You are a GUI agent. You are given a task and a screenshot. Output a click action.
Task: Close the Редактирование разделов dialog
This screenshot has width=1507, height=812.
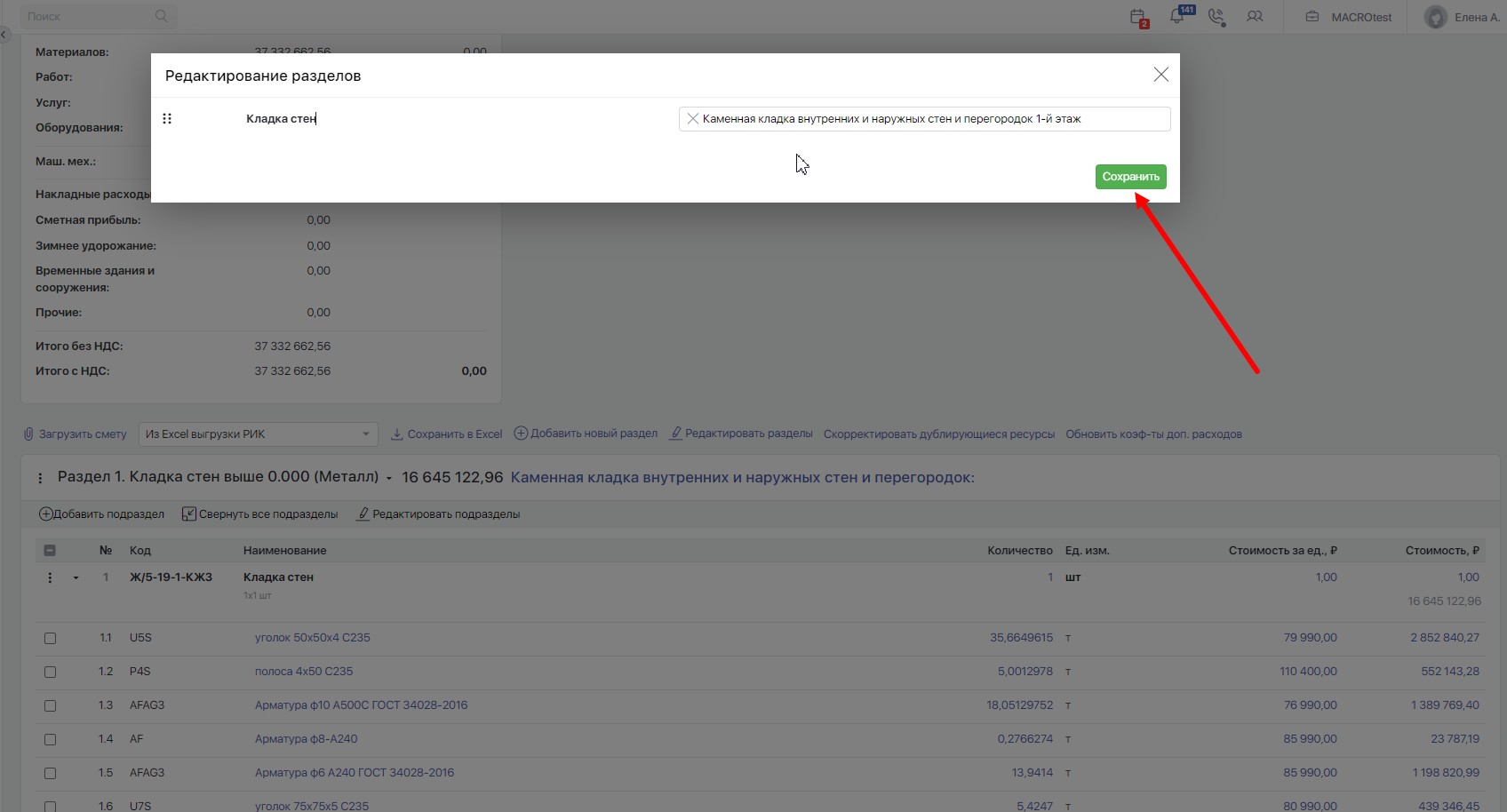[1160, 75]
